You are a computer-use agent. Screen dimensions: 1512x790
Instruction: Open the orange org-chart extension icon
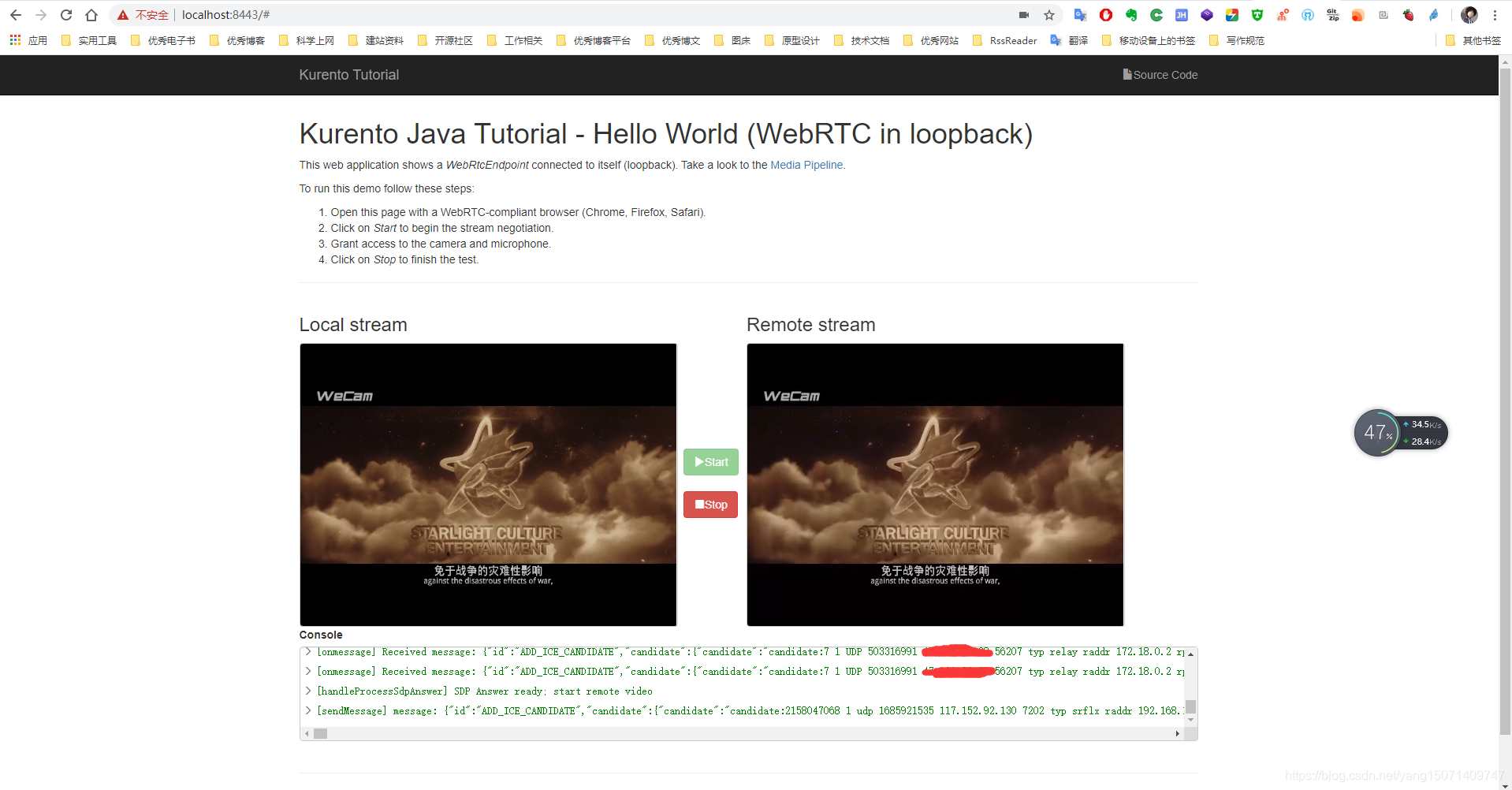(1283, 15)
